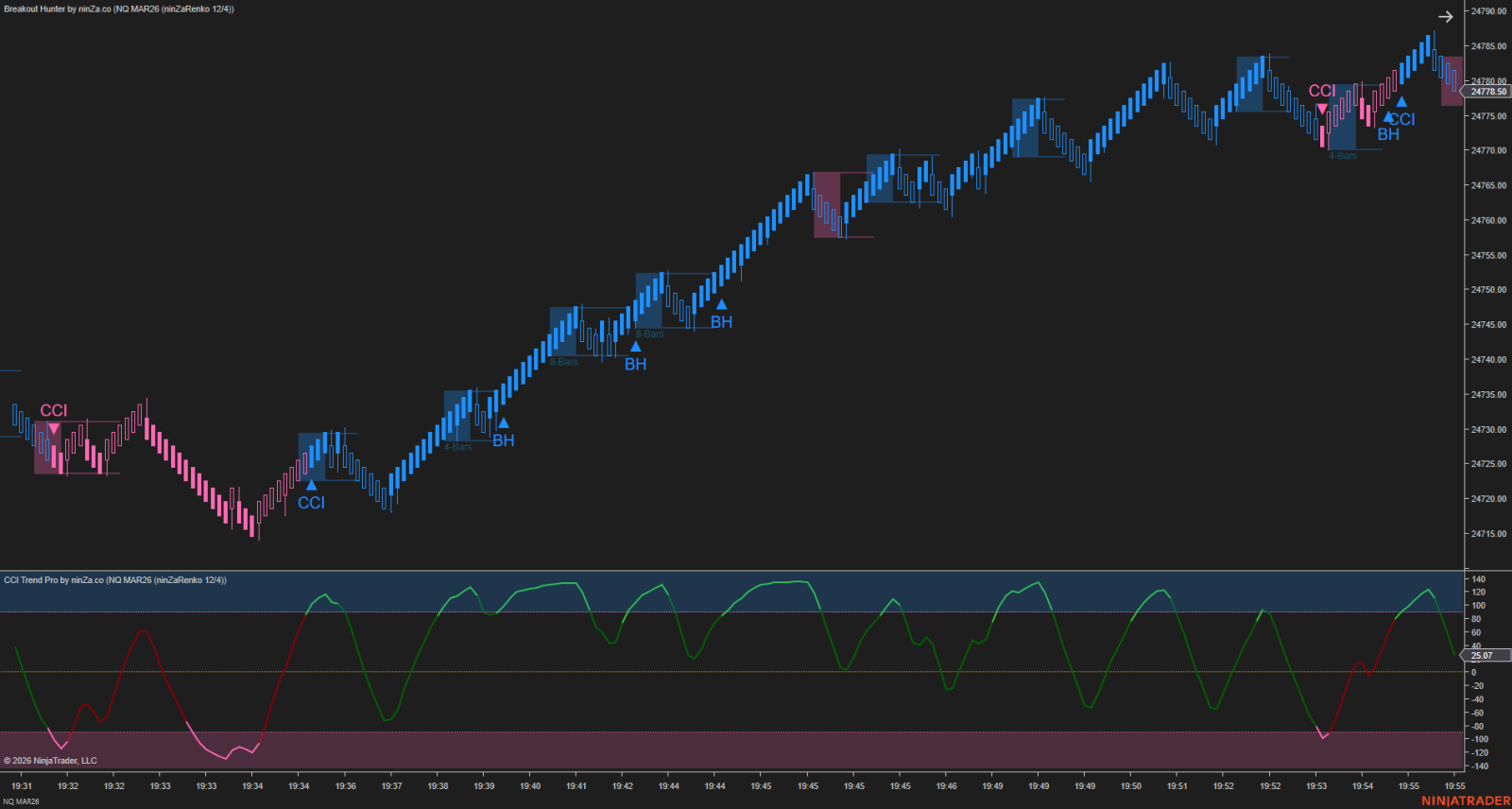1512x809 pixels.
Task: Click the 19:41 time axis label
Action: 576,786
